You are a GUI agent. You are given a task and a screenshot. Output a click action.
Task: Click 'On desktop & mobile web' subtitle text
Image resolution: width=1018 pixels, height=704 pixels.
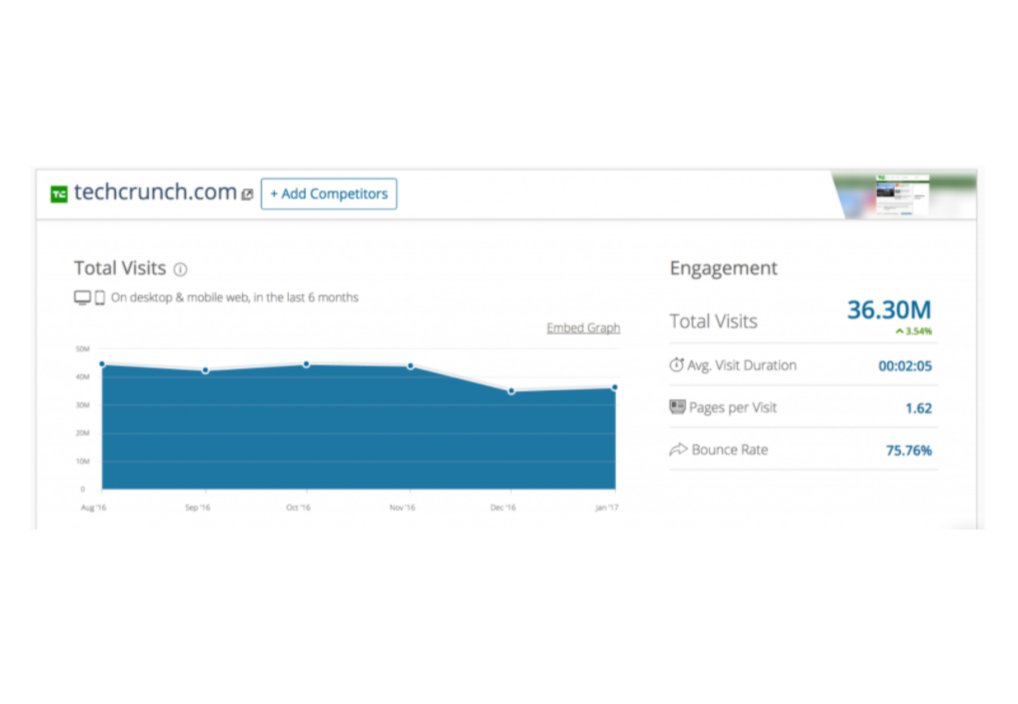point(234,297)
